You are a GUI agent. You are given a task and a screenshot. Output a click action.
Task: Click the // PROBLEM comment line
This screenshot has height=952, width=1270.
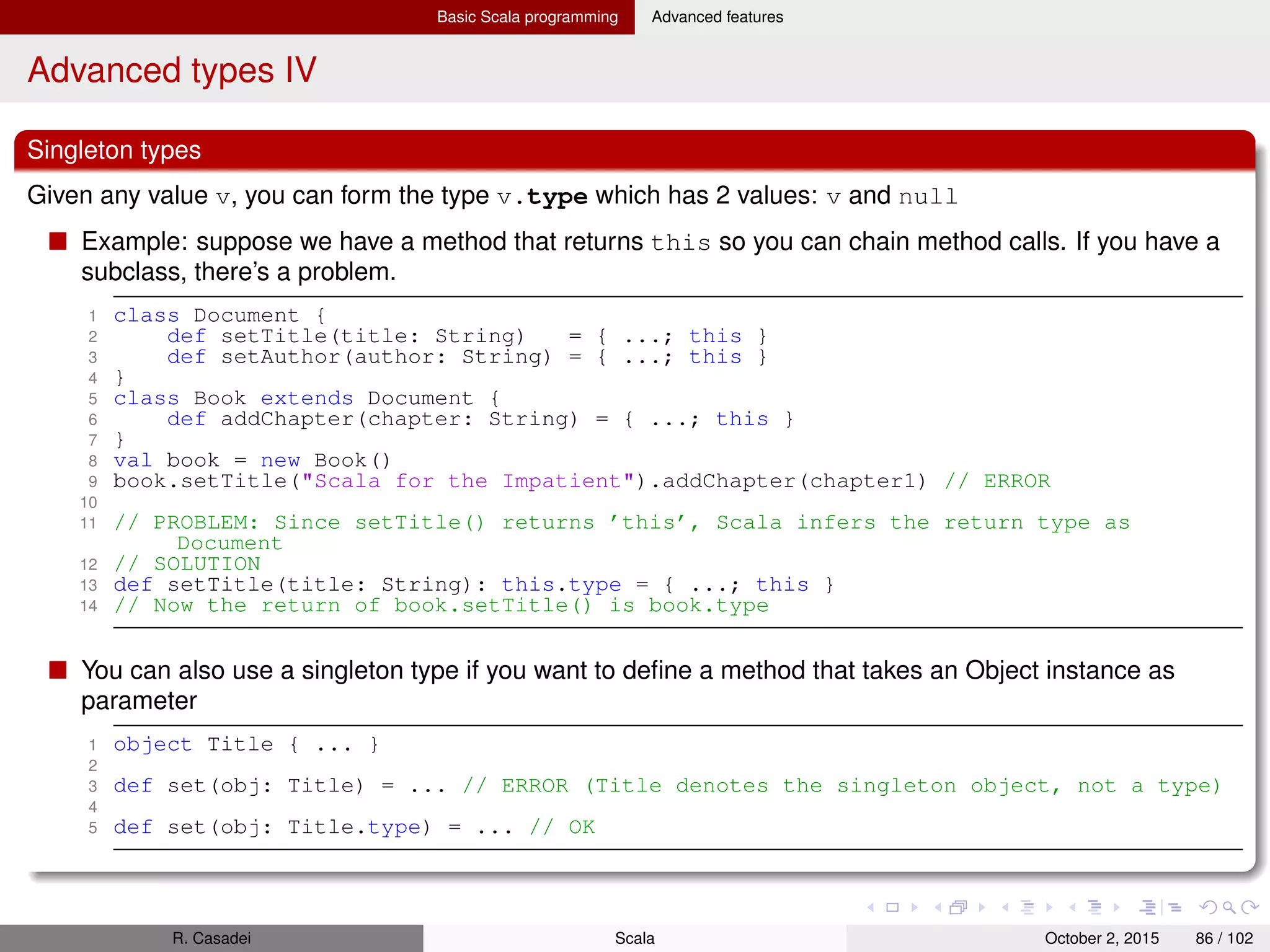click(622, 533)
